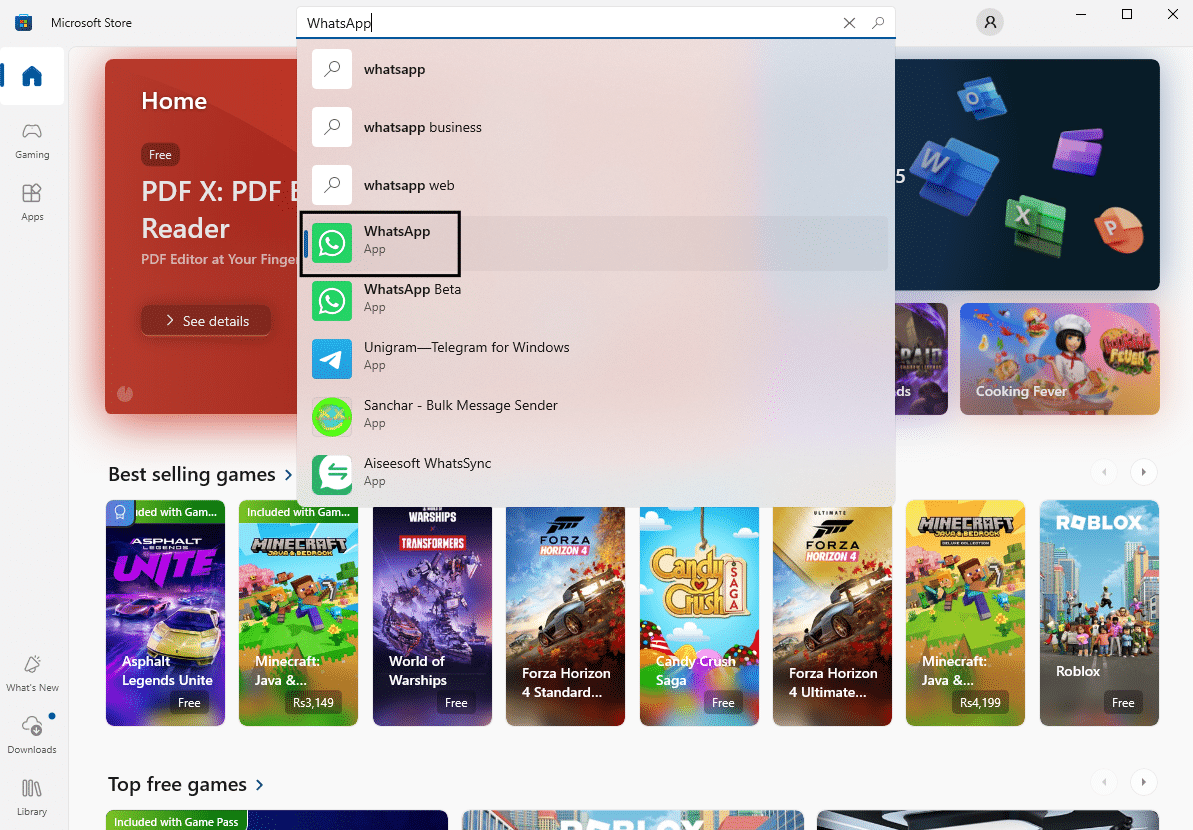
Task: Open the Roblox game thumbnail
Action: point(1098,613)
